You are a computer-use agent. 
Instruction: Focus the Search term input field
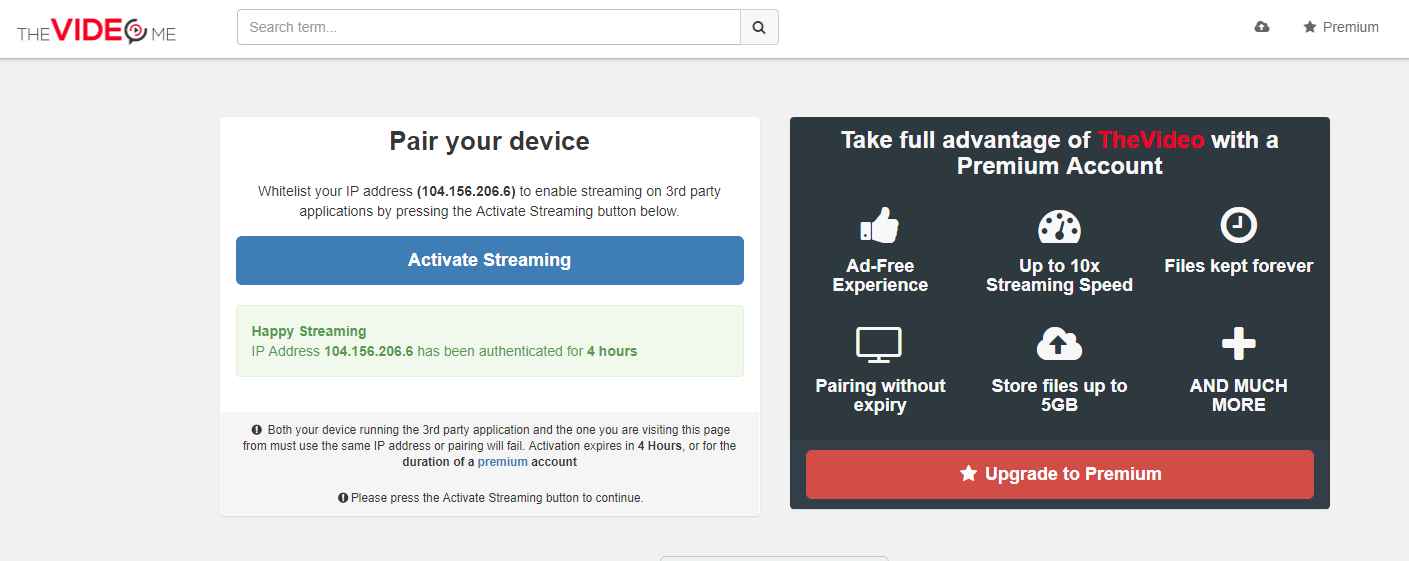pos(489,28)
